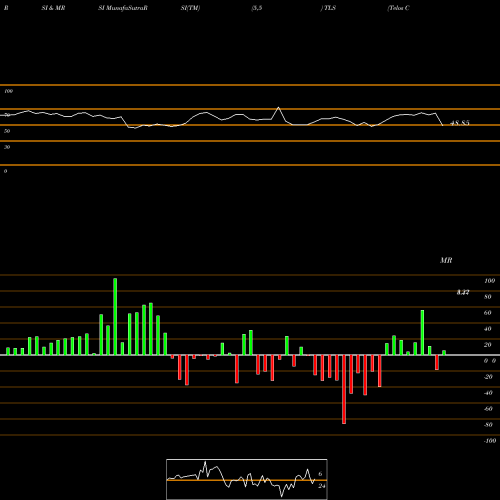Click the 'SI MunafaSutraR' header text
Viewport: 500px width, 500px height.
click(x=123, y=8)
